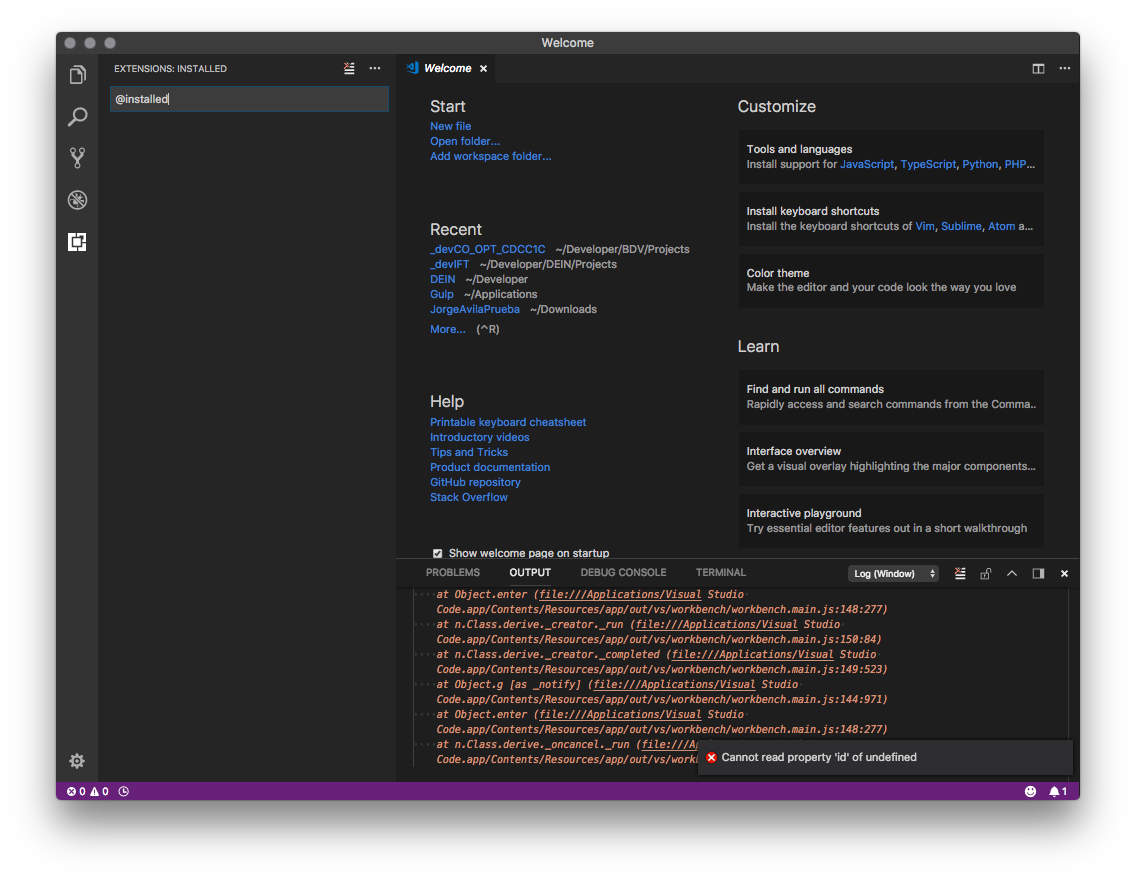Viewport: 1136px width, 880px height.
Task: Click Open folder... link
Action: coord(465,141)
